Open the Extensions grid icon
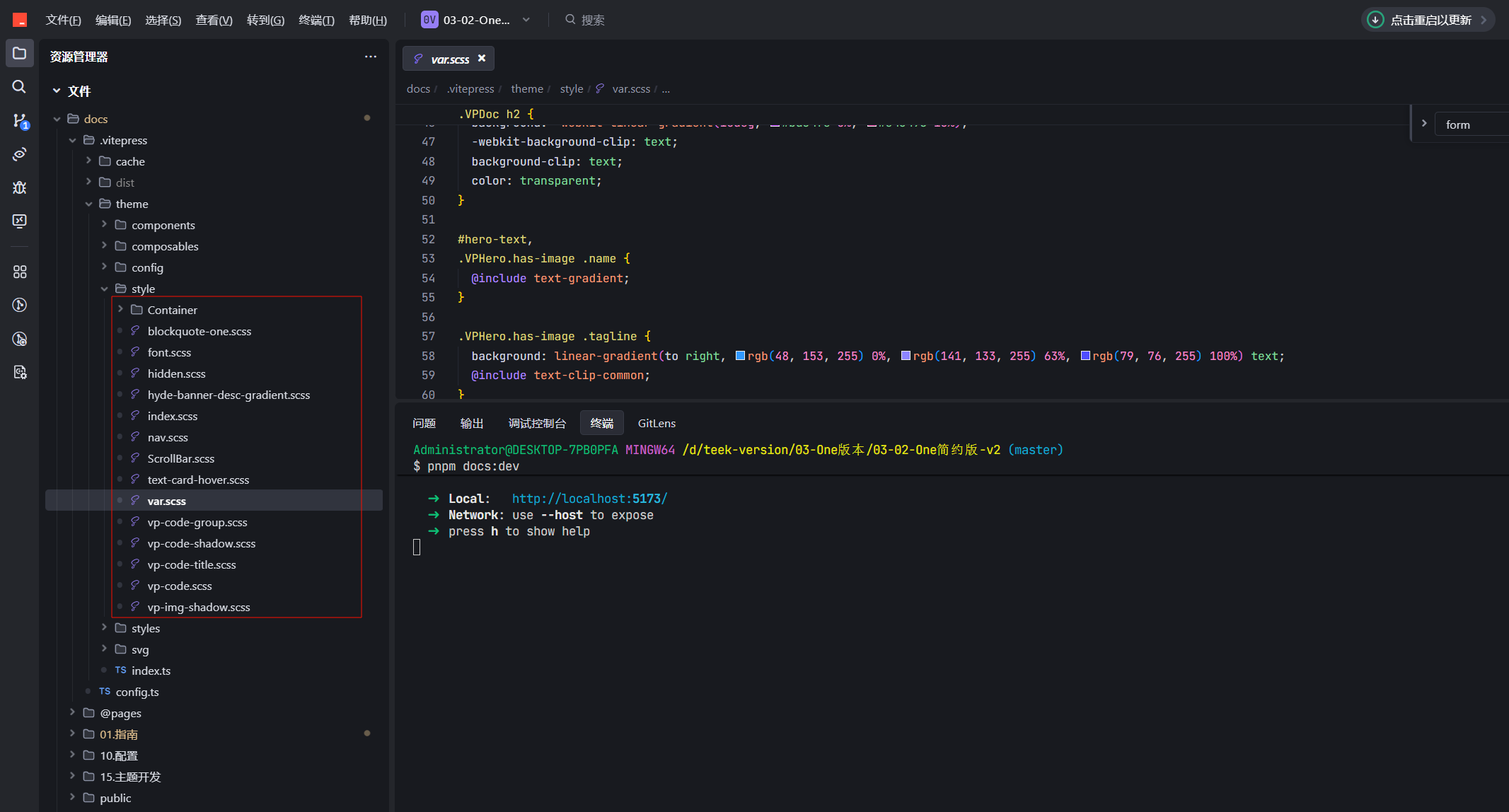The width and height of the screenshot is (1509, 812). (20, 272)
